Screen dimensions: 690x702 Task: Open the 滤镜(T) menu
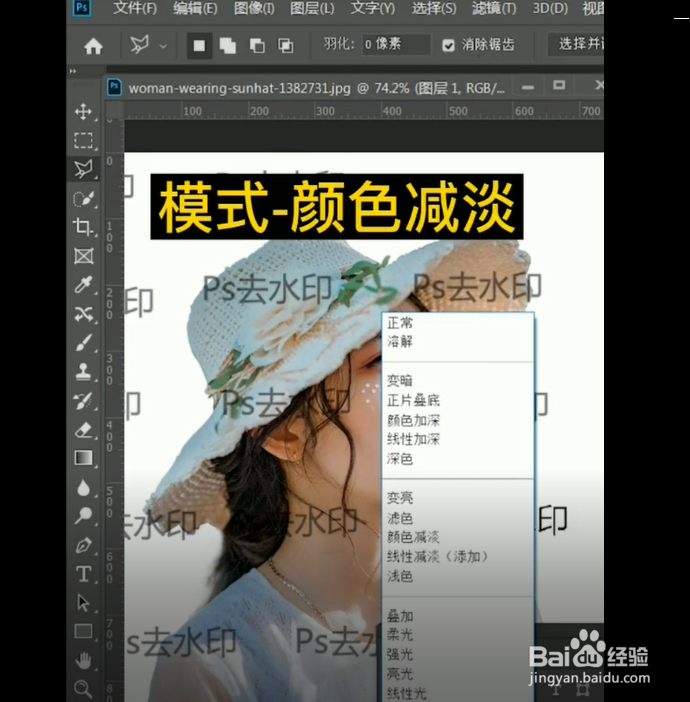click(x=494, y=8)
